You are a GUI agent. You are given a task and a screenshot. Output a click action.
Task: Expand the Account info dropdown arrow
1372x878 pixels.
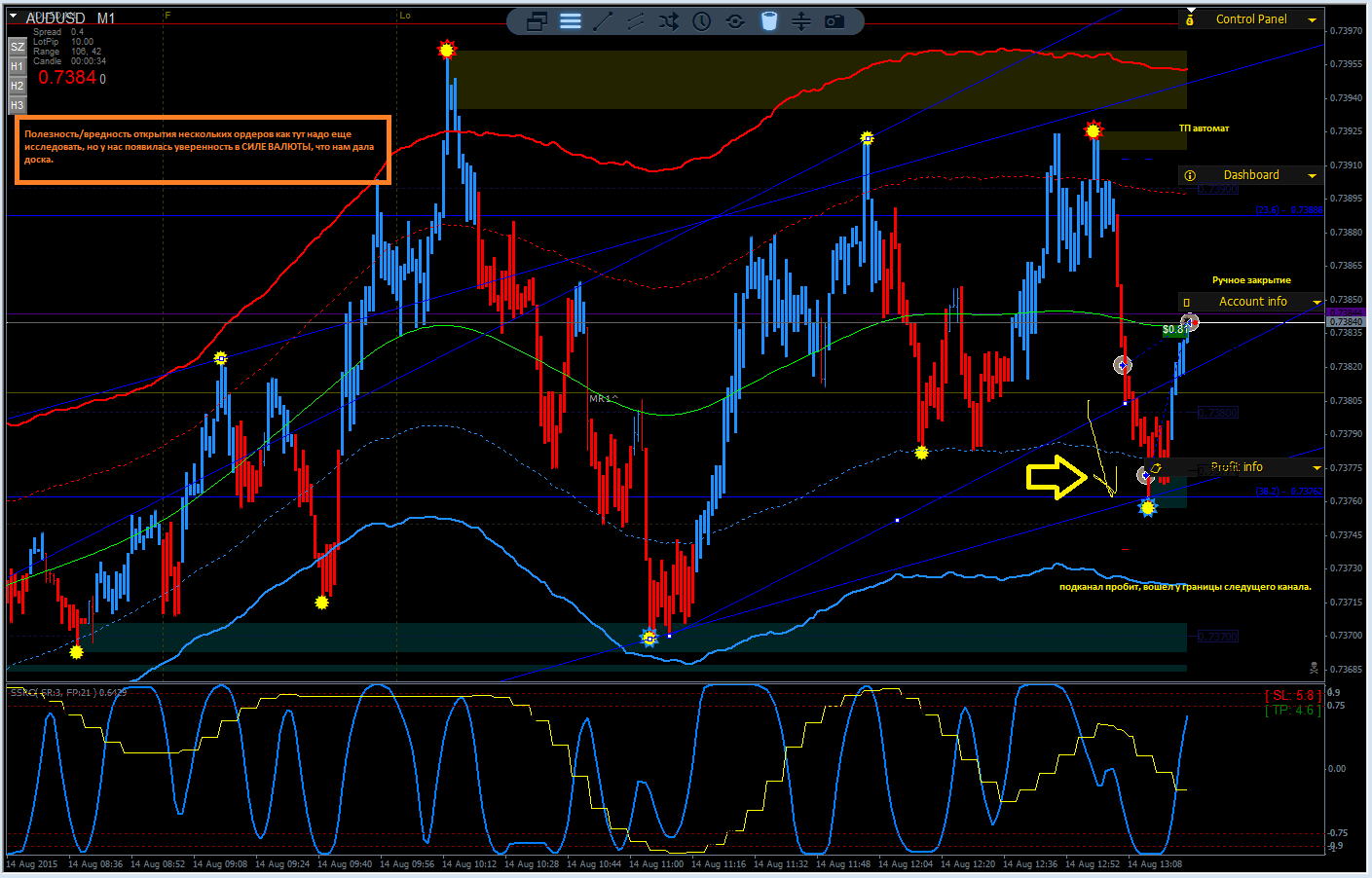coord(1316,302)
